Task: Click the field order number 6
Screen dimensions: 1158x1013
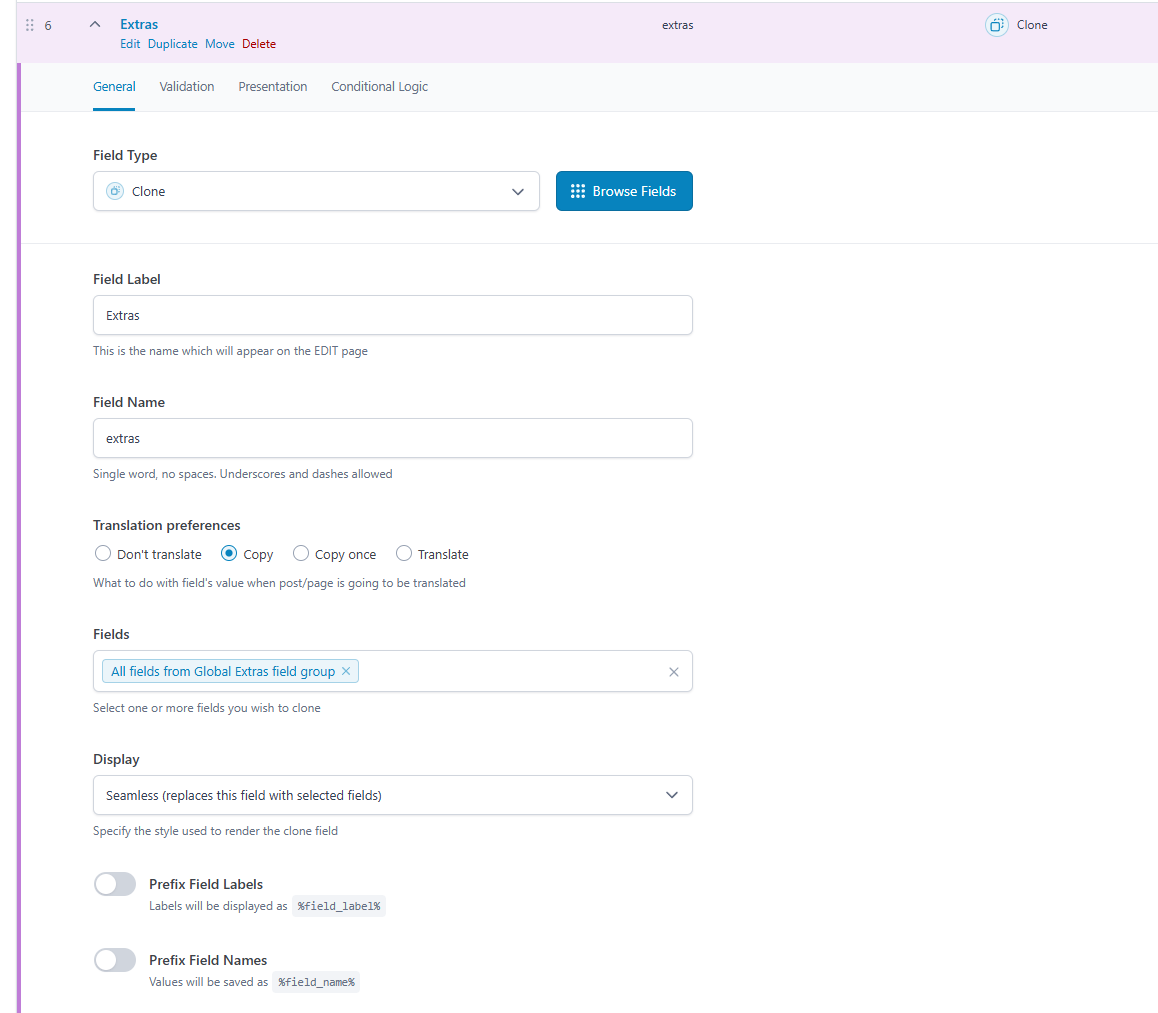Action: pos(48,26)
